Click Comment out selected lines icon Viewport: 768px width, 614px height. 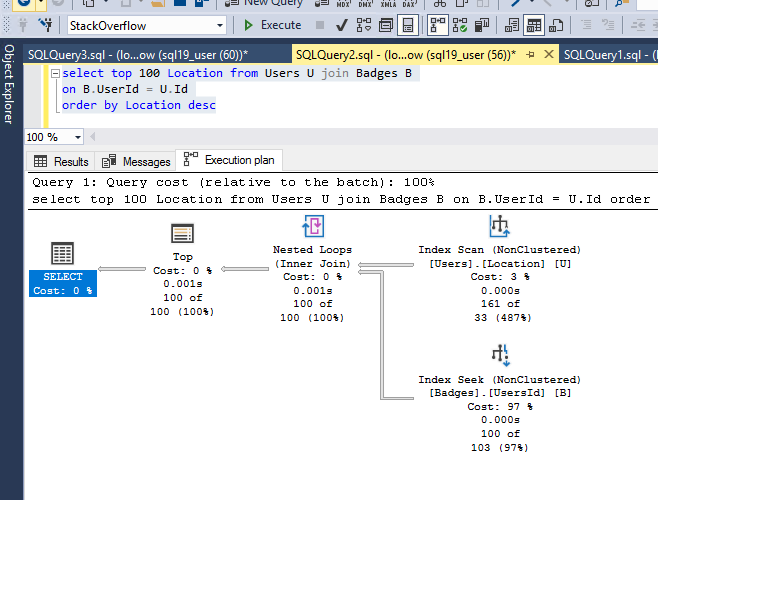pos(586,25)
